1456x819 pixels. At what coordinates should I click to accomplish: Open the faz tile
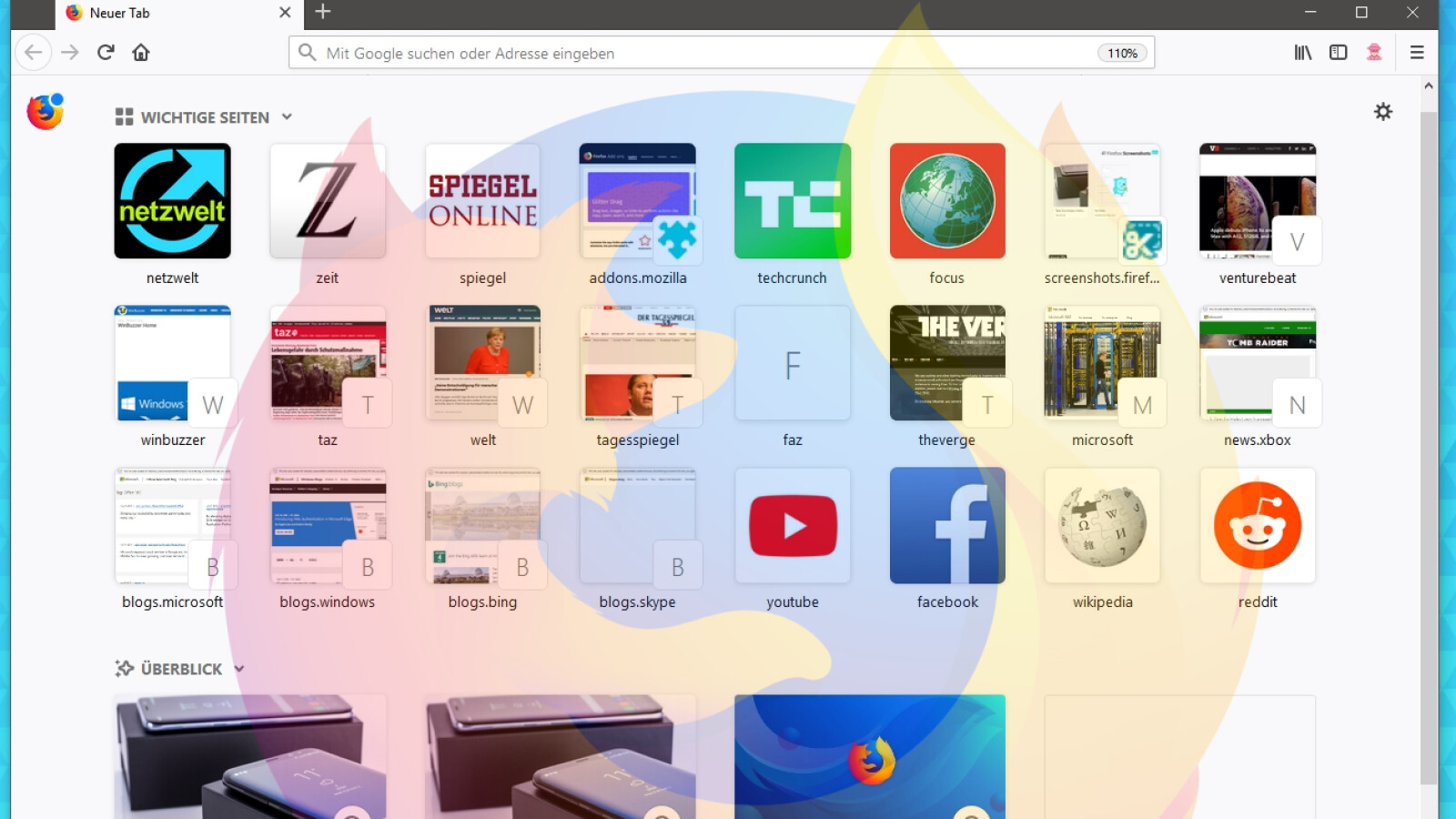[793, 363]
